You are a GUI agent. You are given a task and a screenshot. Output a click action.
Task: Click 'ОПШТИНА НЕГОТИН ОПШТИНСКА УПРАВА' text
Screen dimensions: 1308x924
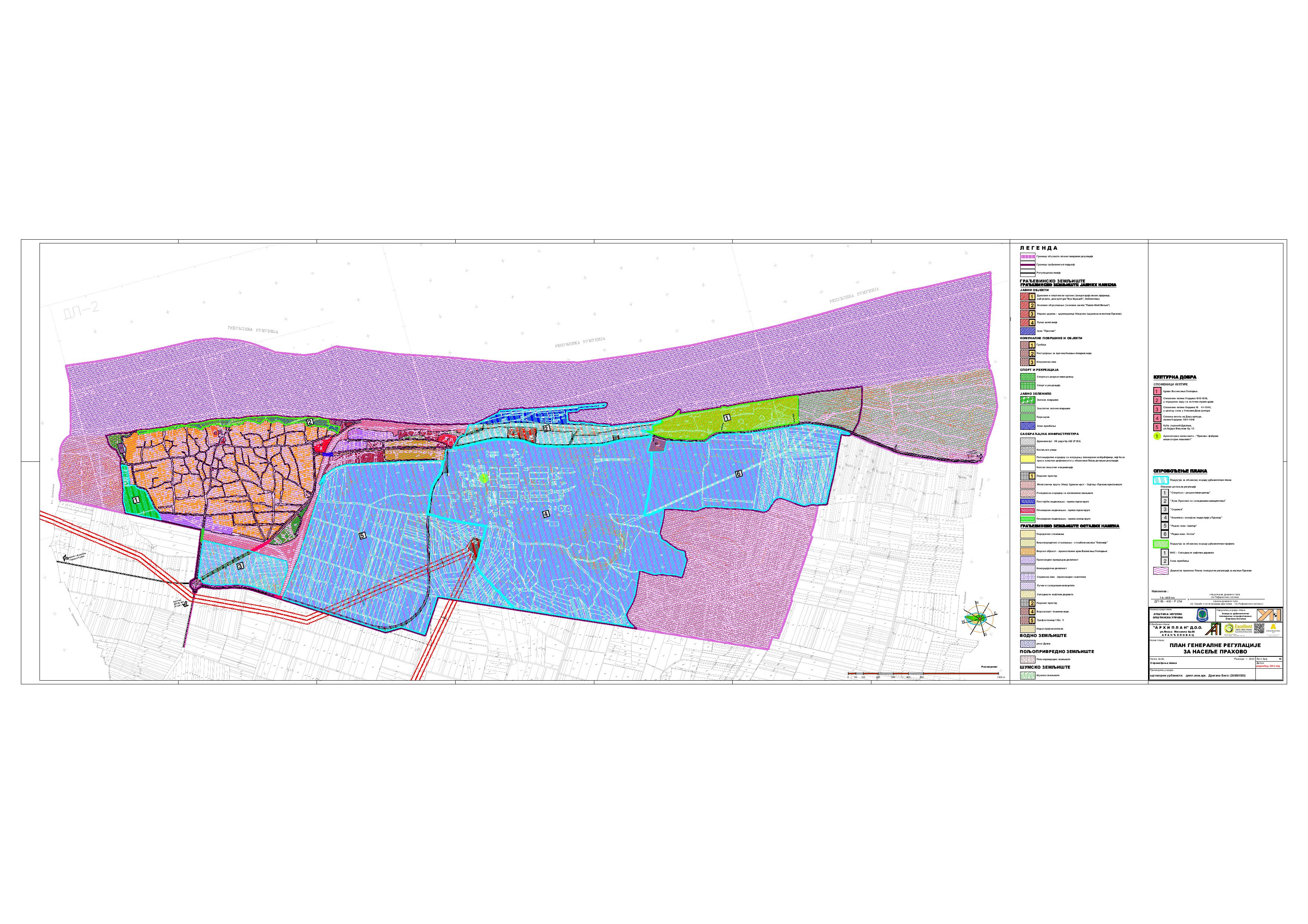click(x=1168, y=616)
